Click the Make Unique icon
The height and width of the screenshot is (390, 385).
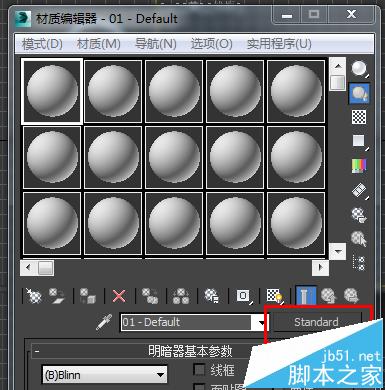(x=181, y=296)
